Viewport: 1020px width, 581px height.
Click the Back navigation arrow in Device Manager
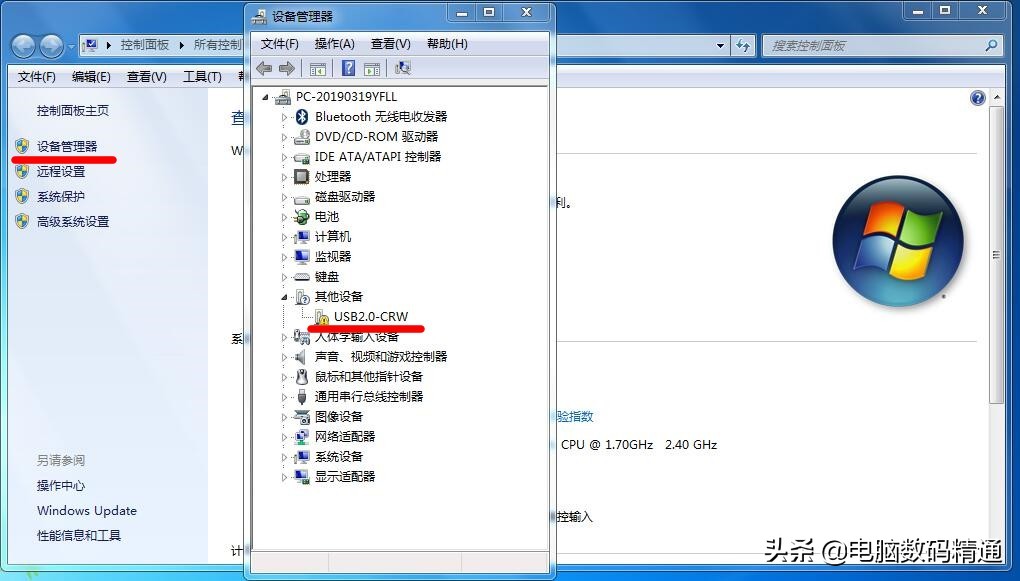263,68
